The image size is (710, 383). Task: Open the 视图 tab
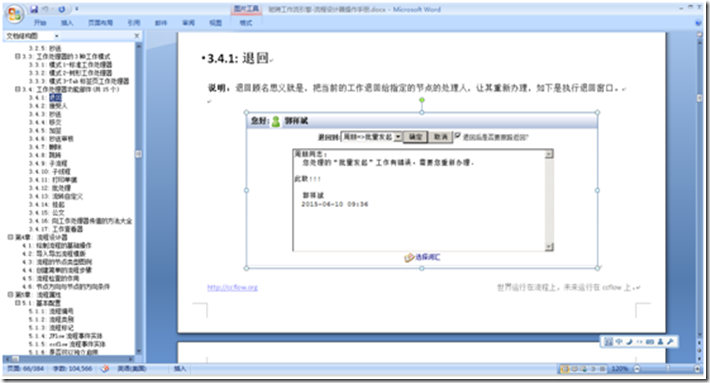pos(216,23)
